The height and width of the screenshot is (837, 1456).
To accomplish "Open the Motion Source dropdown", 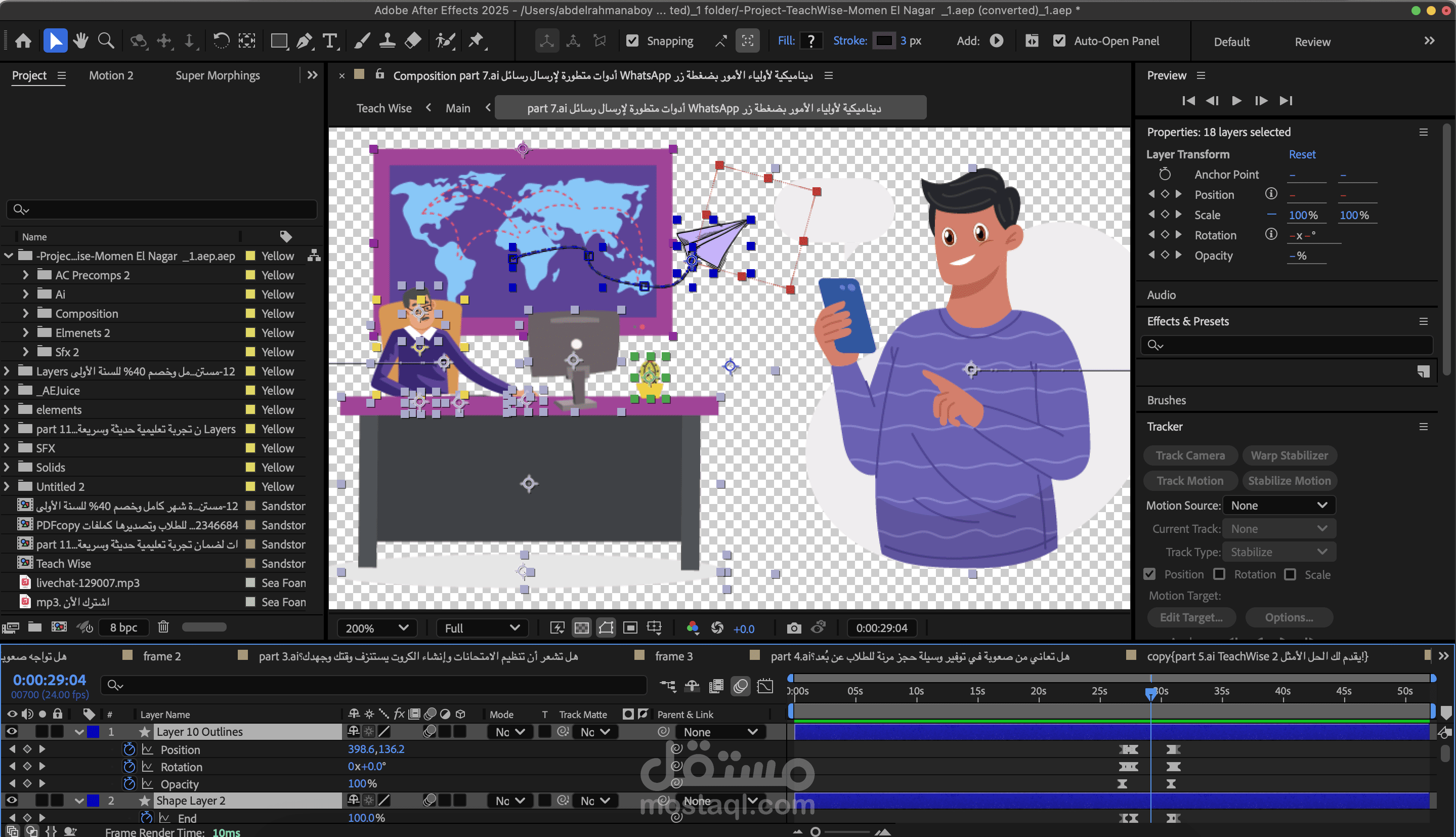I will 1278,506.
